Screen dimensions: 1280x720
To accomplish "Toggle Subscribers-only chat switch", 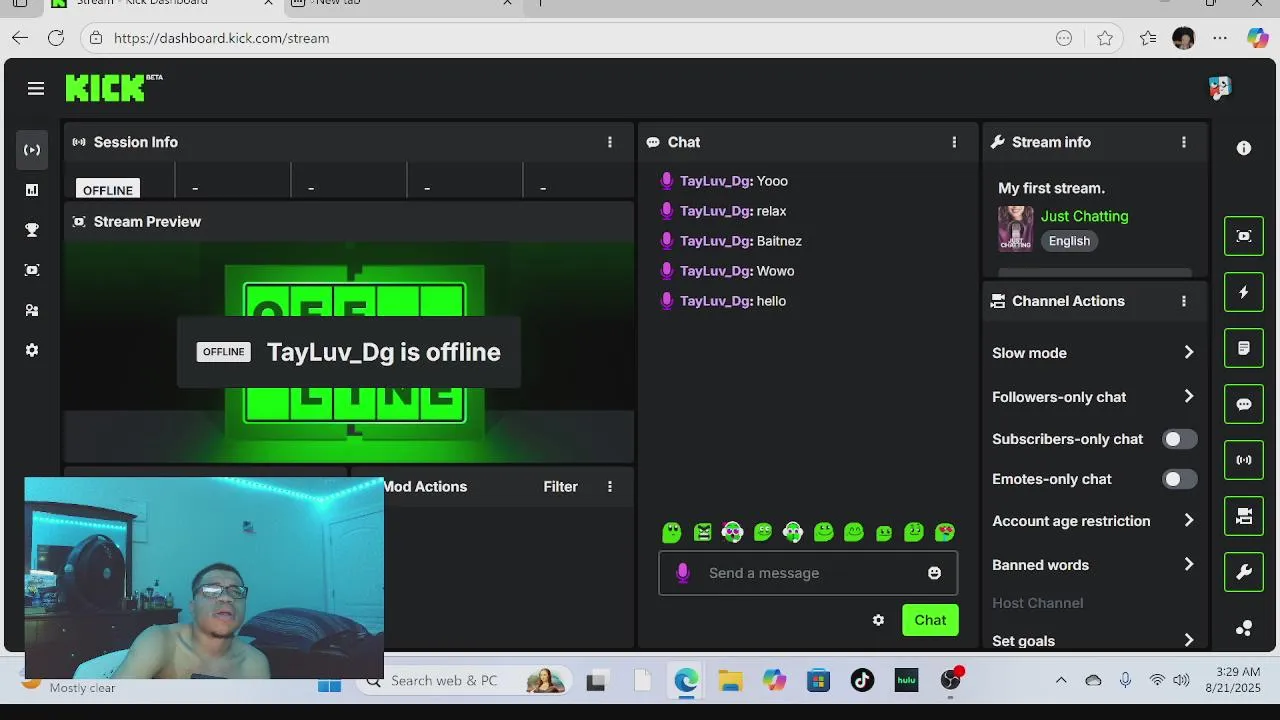I will click(1179, 439).
